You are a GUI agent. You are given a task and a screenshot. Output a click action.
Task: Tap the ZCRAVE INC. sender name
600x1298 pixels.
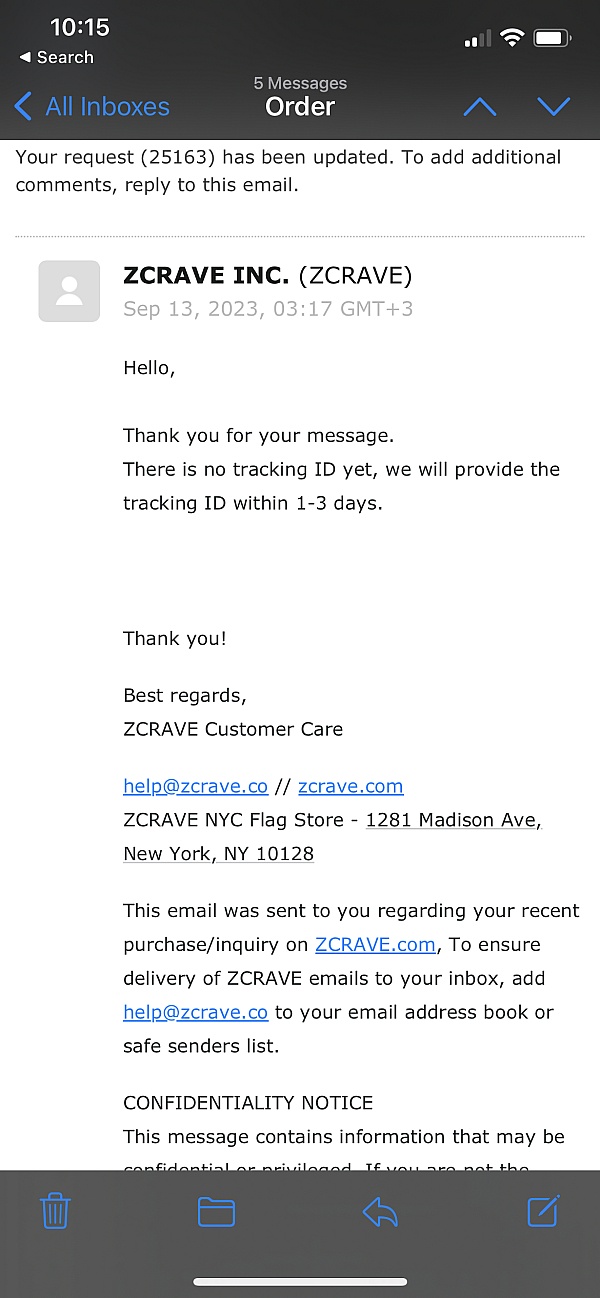coord(206,275)
